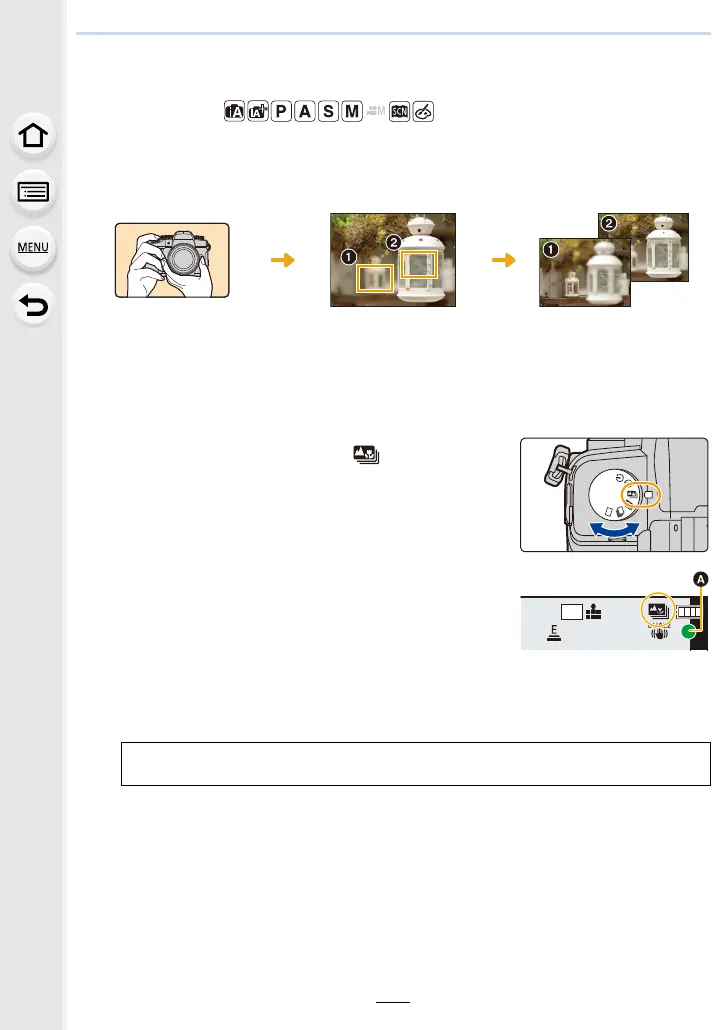Select the Intelligent Auto Plus mode icon

click(x=258, y=112)
